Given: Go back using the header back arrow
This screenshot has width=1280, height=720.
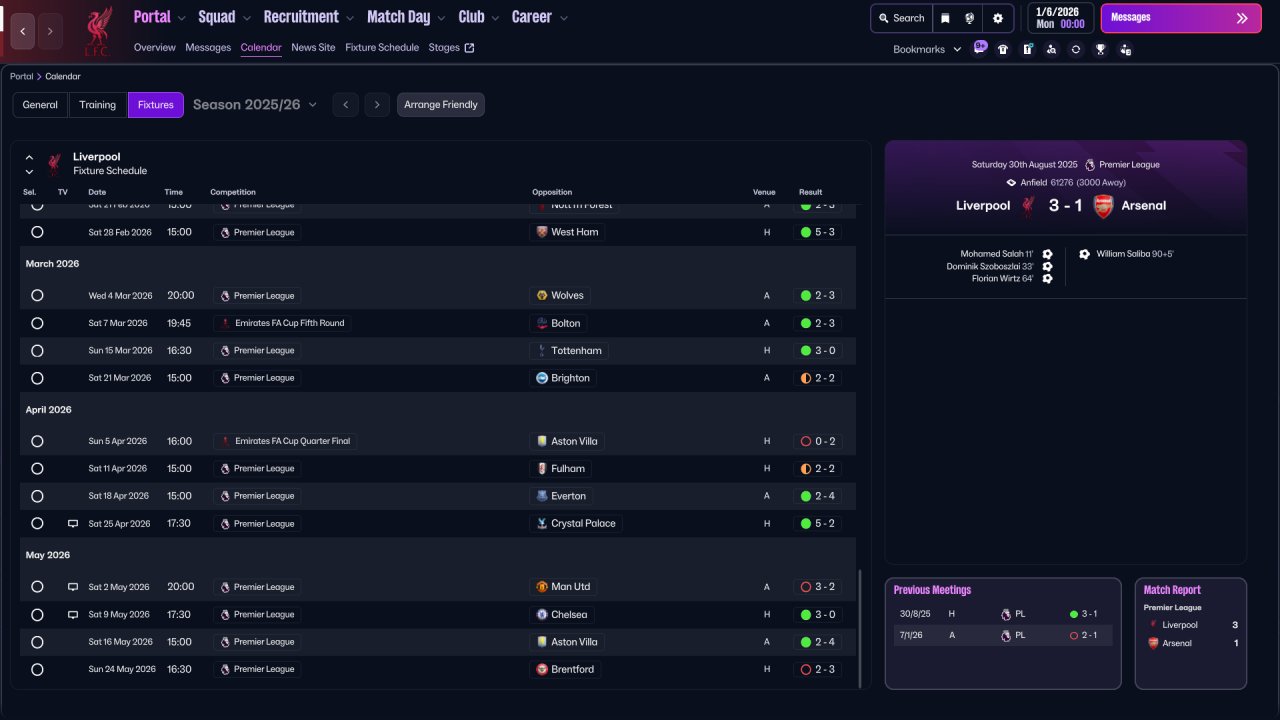Looking at the screenshot, I should (x=23, y=31).
